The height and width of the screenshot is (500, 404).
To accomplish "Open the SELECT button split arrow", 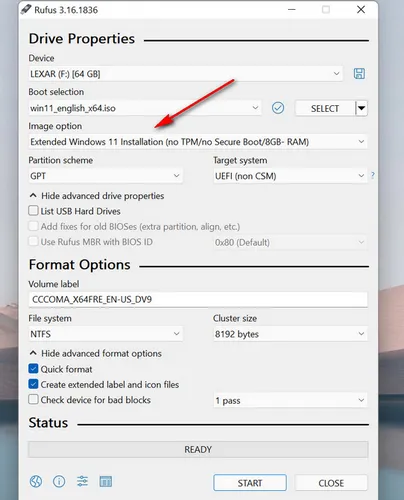I will 362,108.
